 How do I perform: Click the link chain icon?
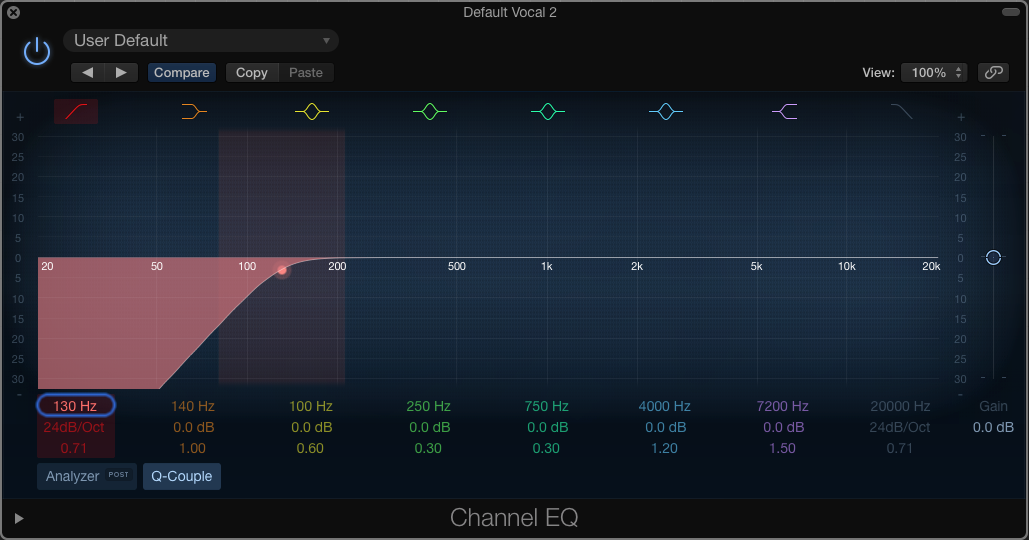click(x=994, y=72)
